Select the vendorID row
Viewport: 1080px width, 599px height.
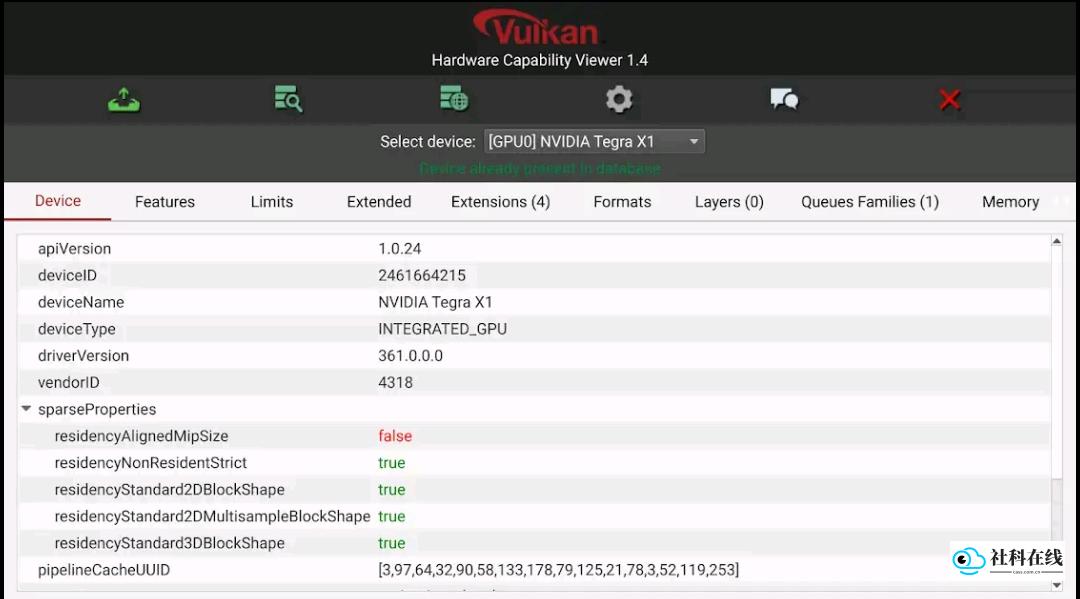pos(534,383)
